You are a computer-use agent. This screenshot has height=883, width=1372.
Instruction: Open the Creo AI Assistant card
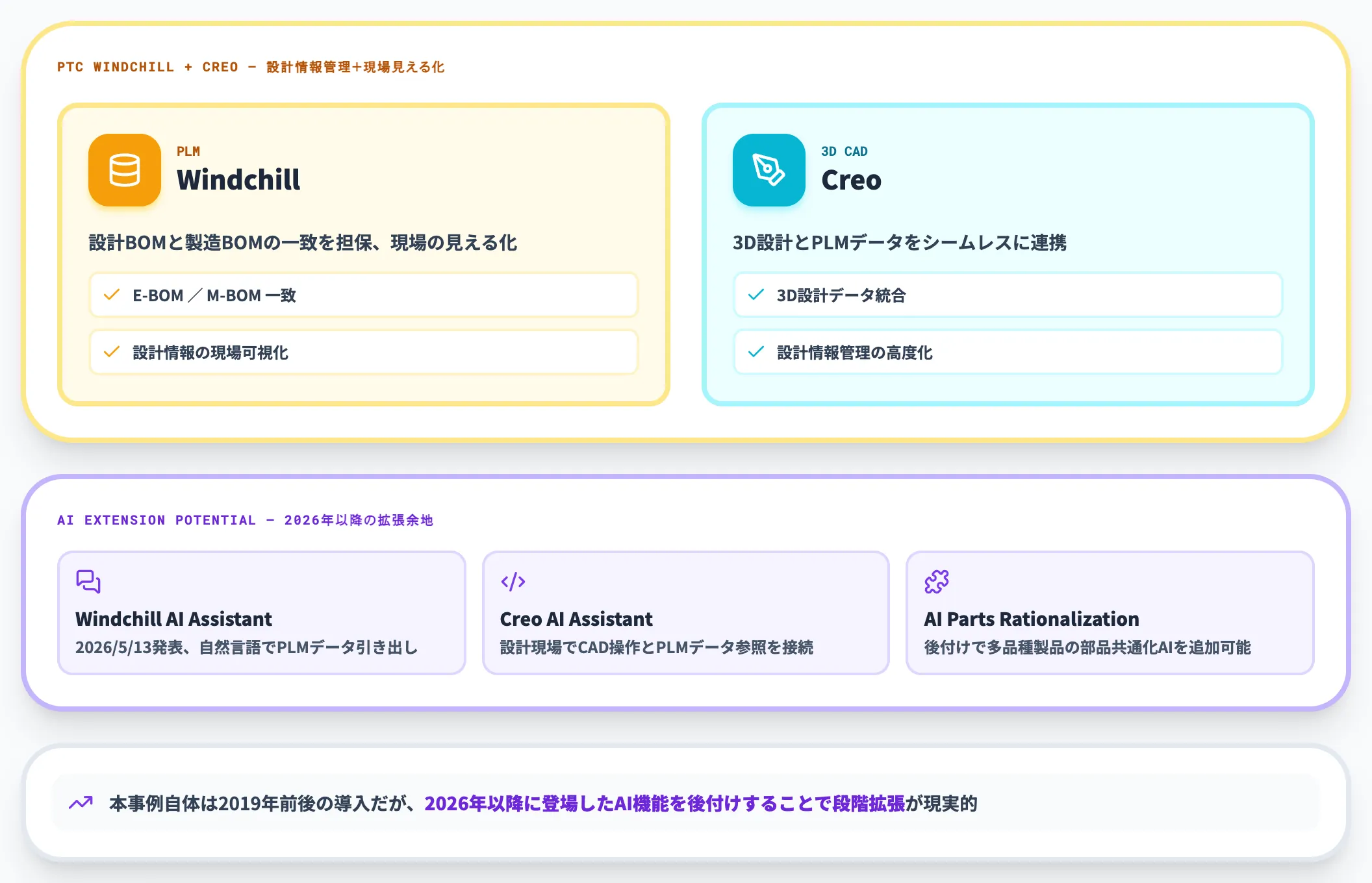click(x=686, y=613)
